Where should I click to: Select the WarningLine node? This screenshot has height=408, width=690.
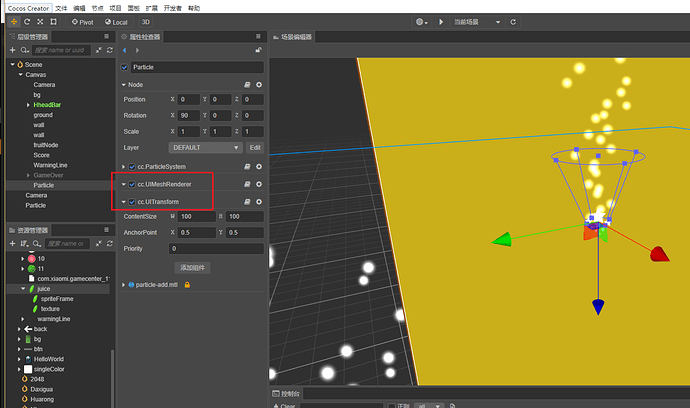[x=50, y=165]
